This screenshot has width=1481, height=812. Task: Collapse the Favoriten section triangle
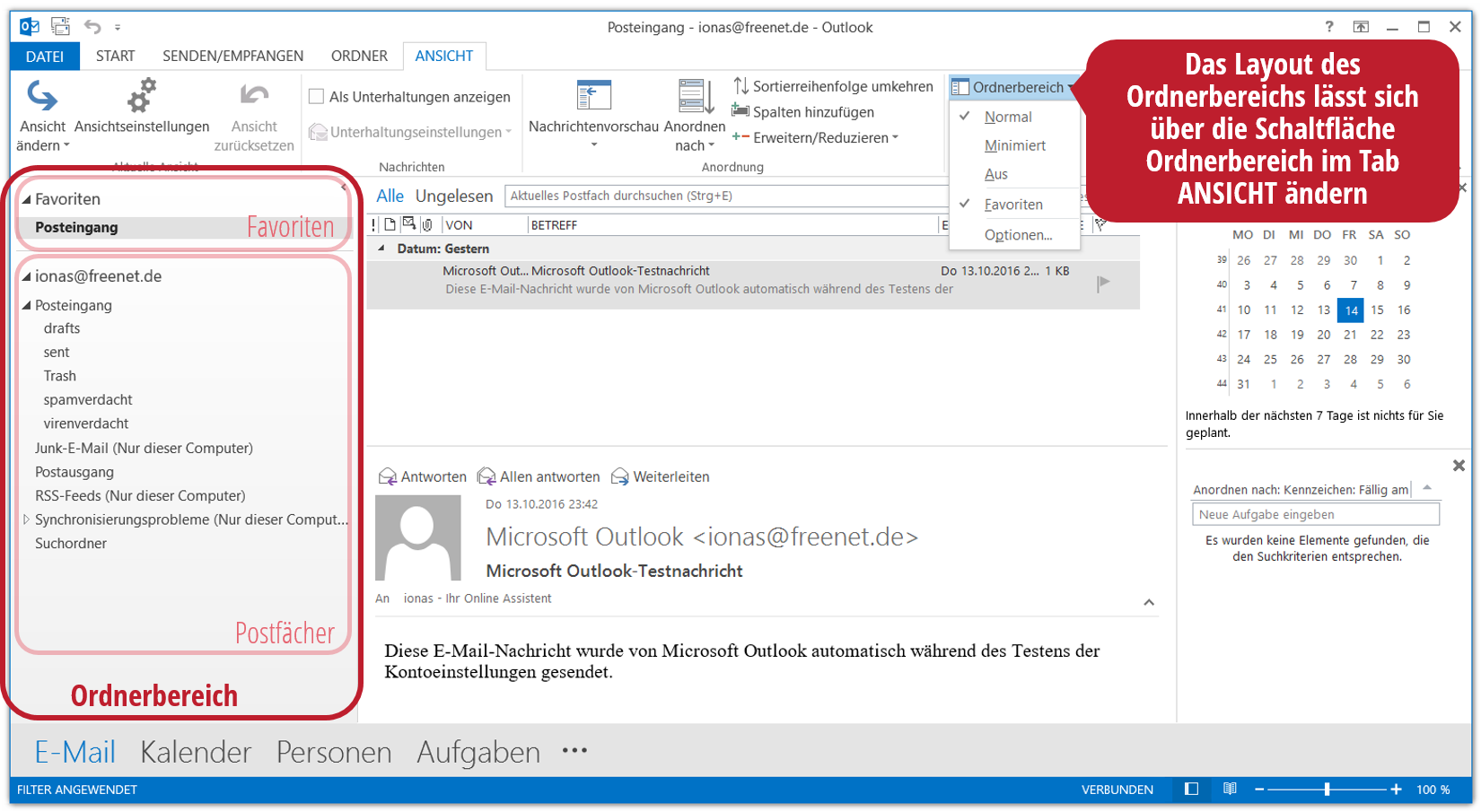pyautogui.click(x=27, y=199)
